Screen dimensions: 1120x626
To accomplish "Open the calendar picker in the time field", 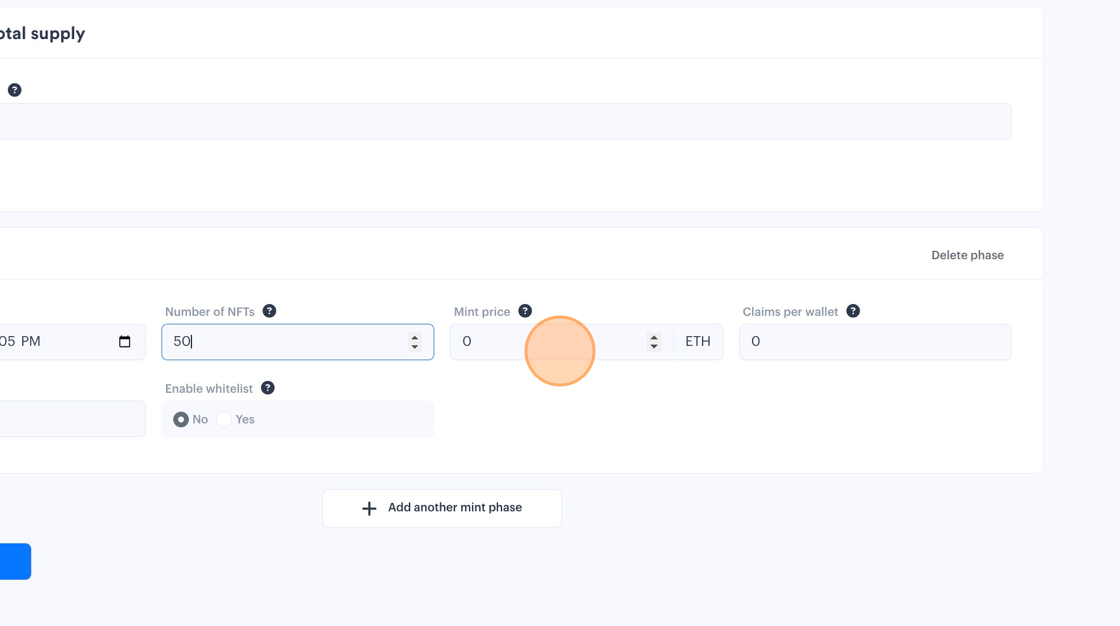I will point(124,342).
